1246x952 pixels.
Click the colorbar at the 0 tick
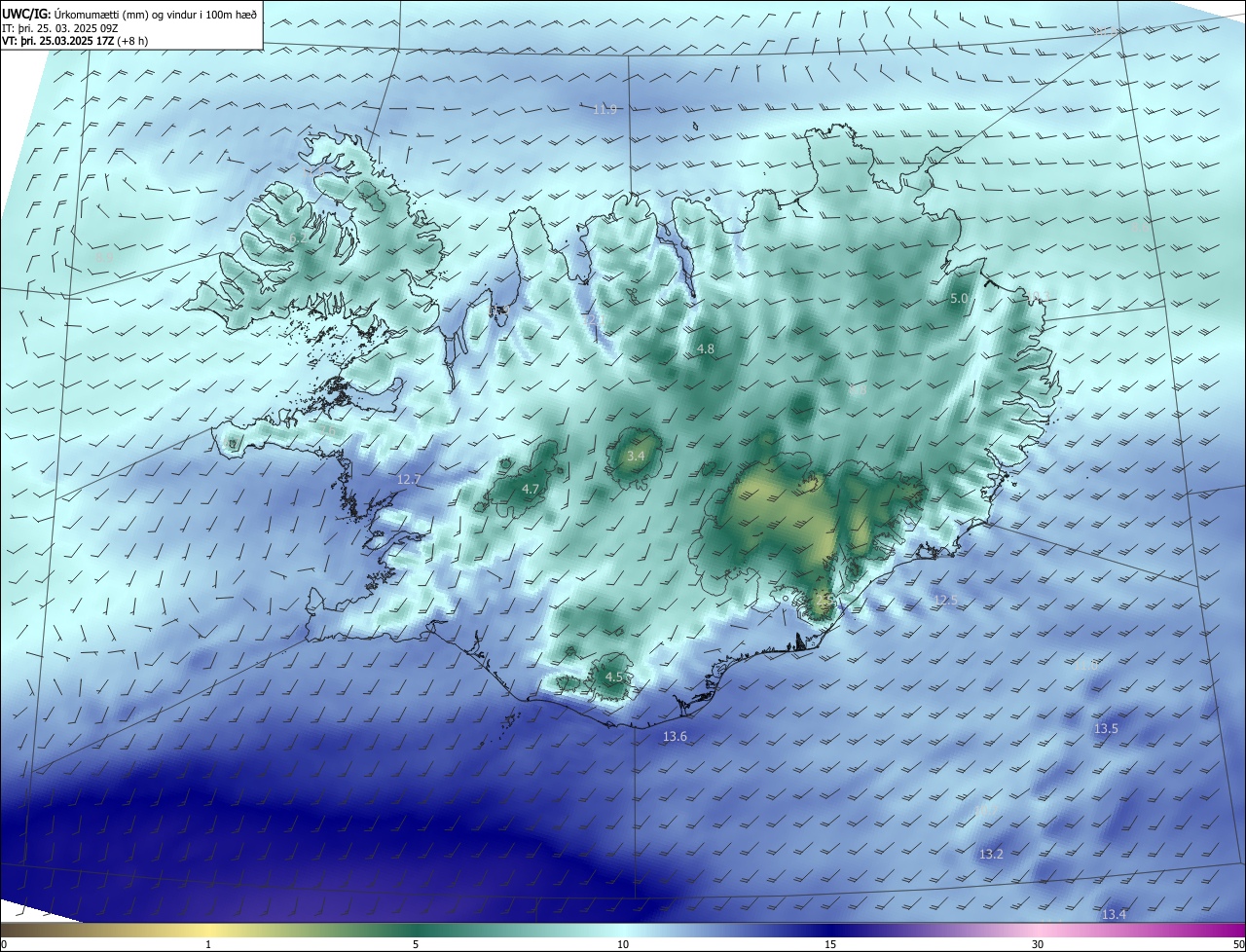click(4, 944)
